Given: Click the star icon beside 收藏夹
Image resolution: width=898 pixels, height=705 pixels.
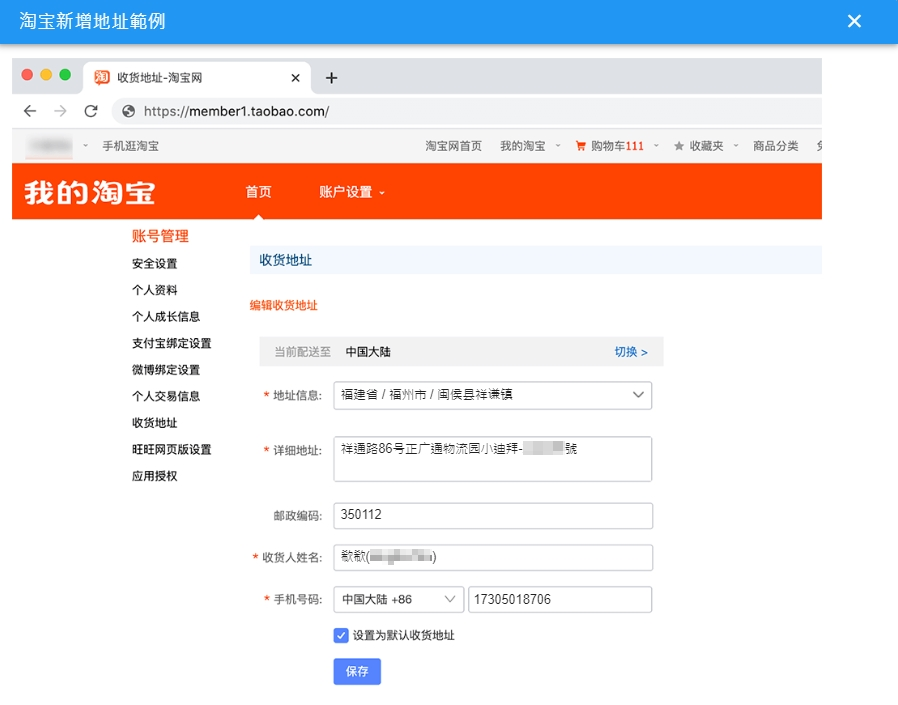Looking at the screenshot, I should coord(679,146).
